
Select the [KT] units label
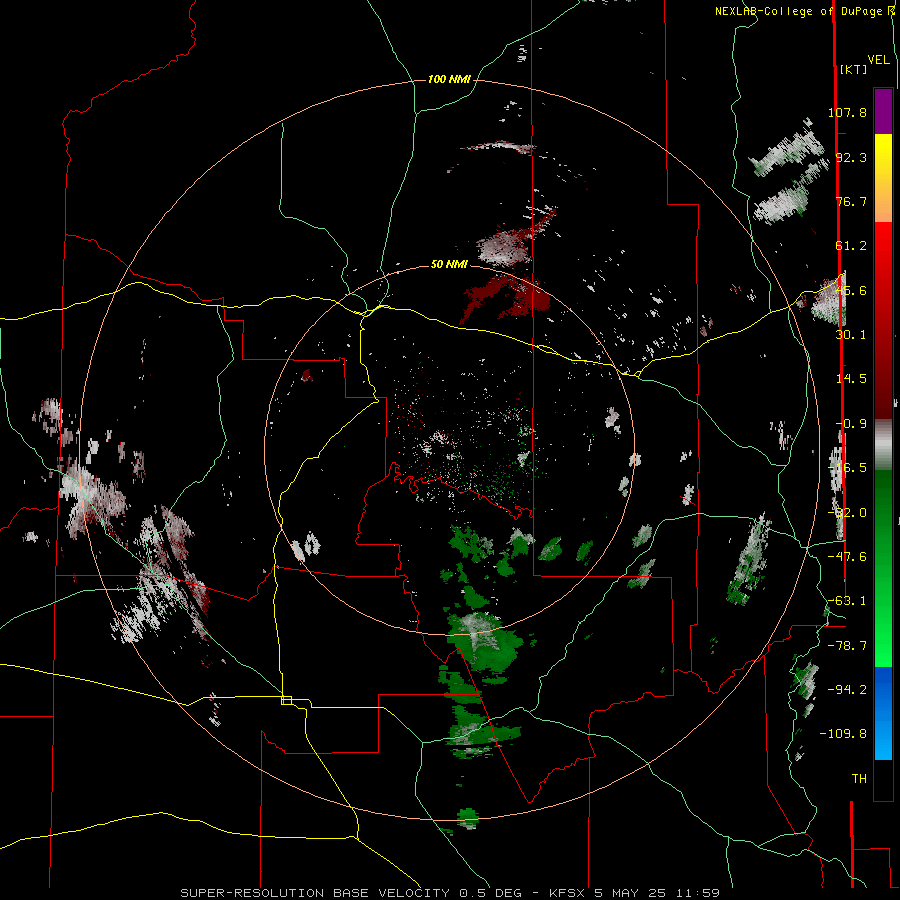coord(853,69)
